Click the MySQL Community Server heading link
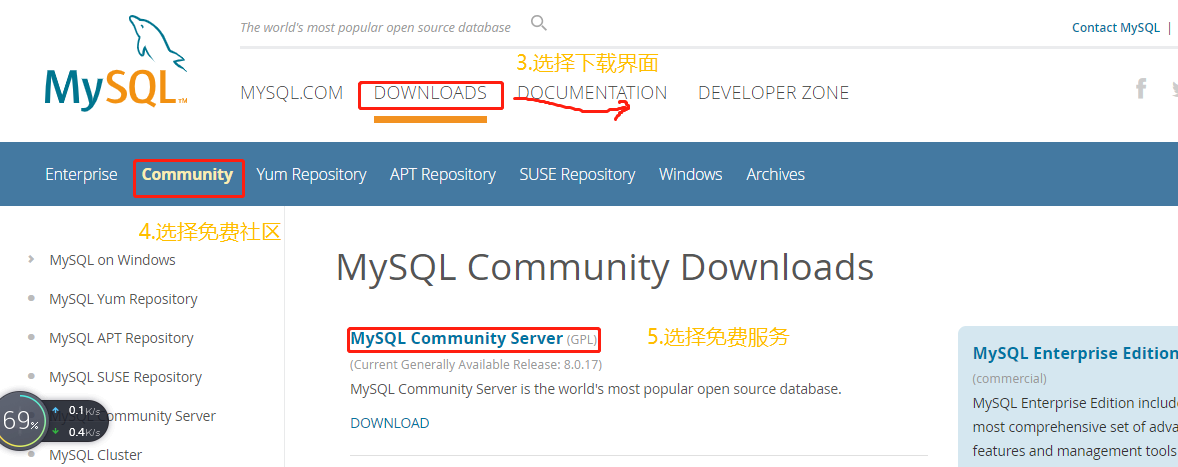Image resolution: width=1178 pixels, height=467 pixels. tap(457, 339)
